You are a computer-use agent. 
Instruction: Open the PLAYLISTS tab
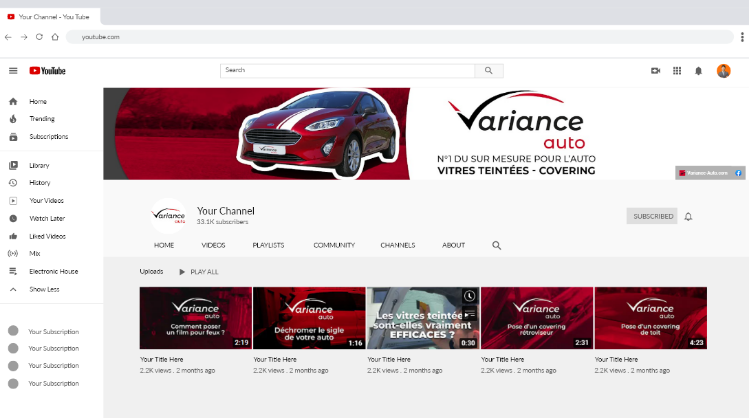click(268, 245)
